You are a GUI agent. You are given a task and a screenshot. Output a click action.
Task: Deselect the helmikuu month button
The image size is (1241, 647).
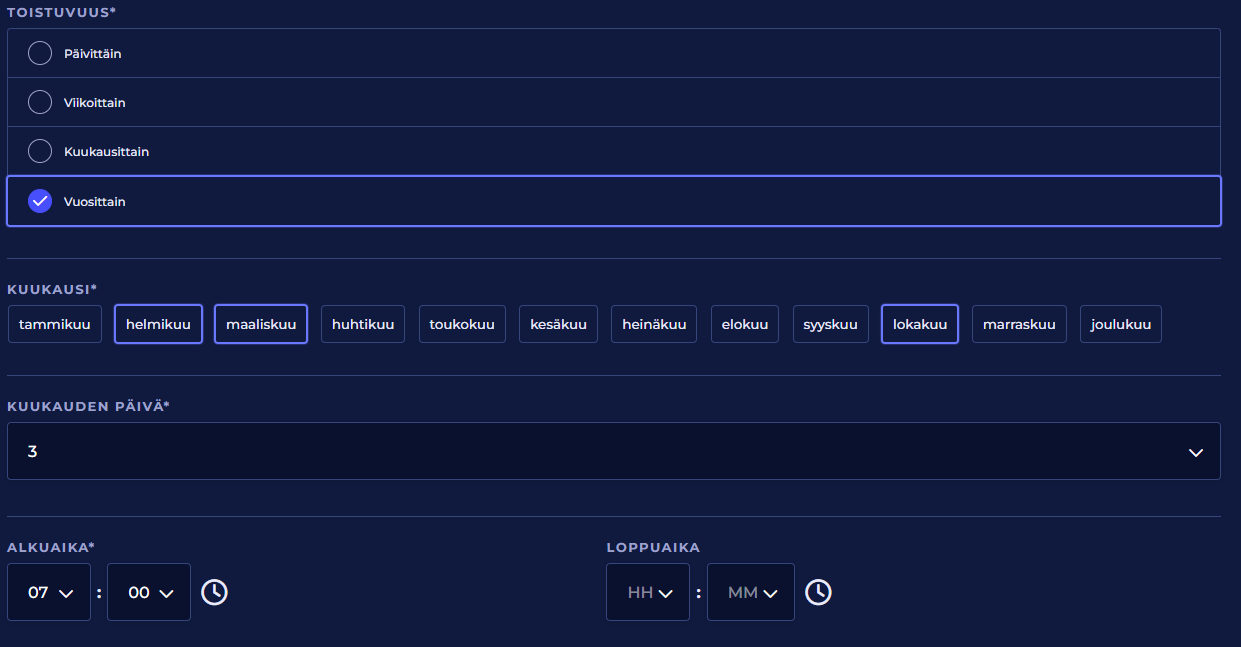click(158, 324)
